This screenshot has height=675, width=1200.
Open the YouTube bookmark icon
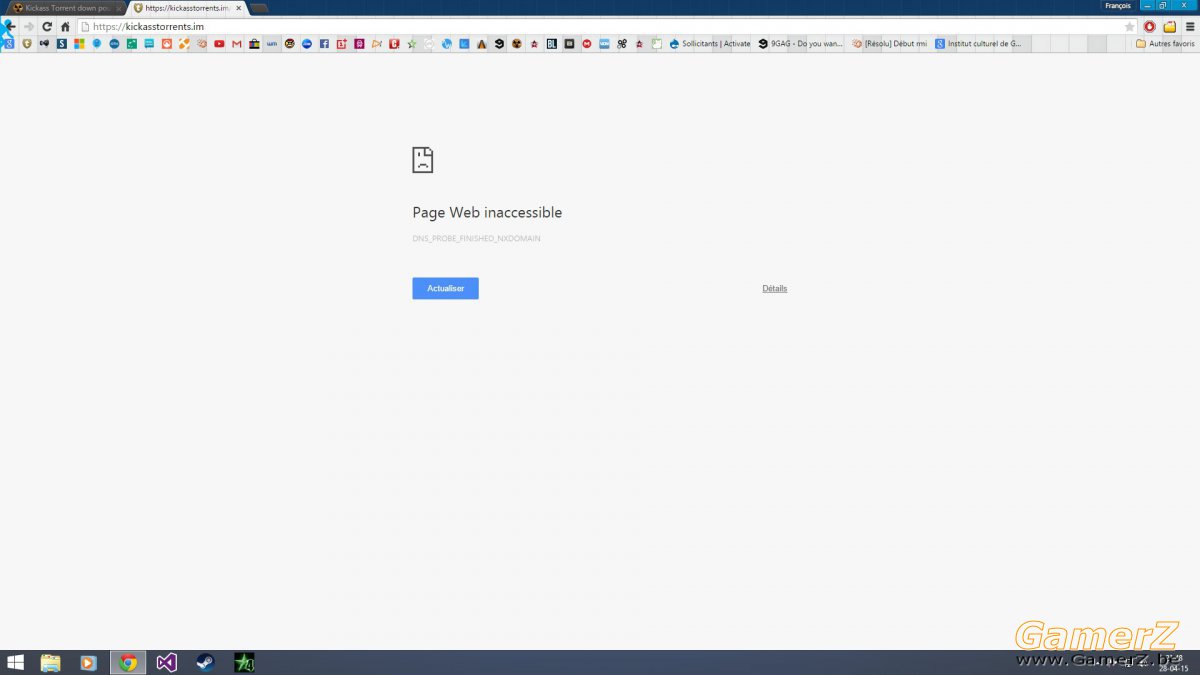coord(219,44)
